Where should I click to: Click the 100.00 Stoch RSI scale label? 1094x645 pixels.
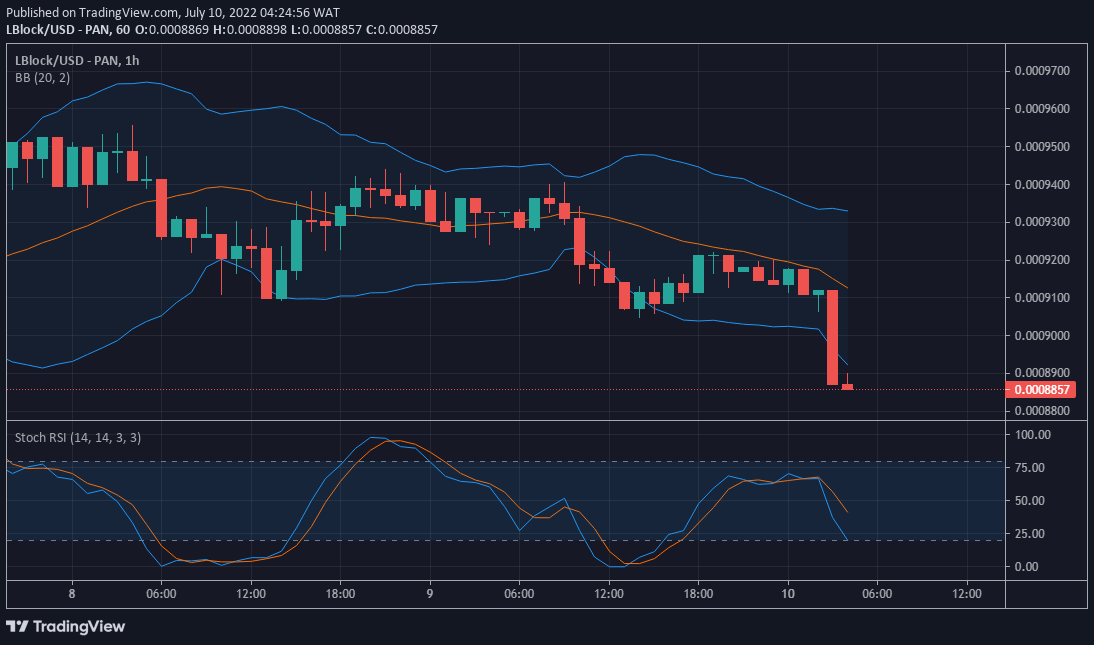(1033, 434)
